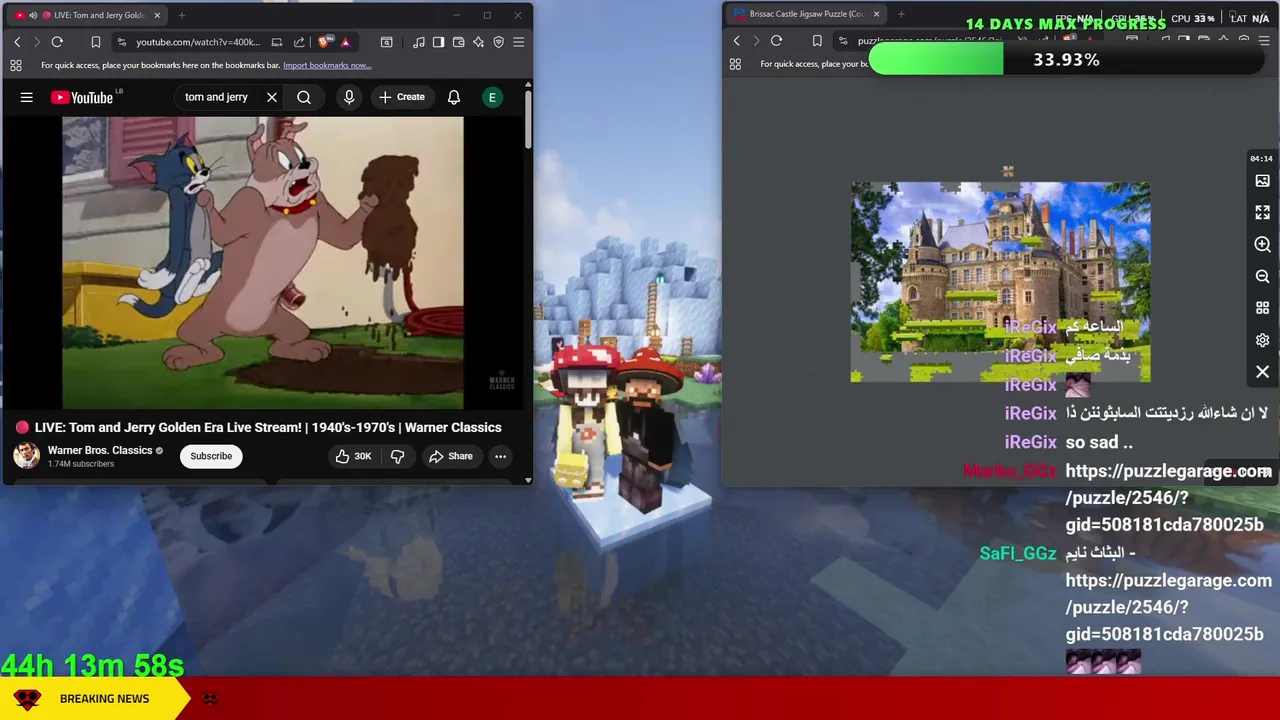The height and width of the screenshot is (720, 1280).
Task: Click the 'so sad ..' chat message
Action: click(1099, 442)
